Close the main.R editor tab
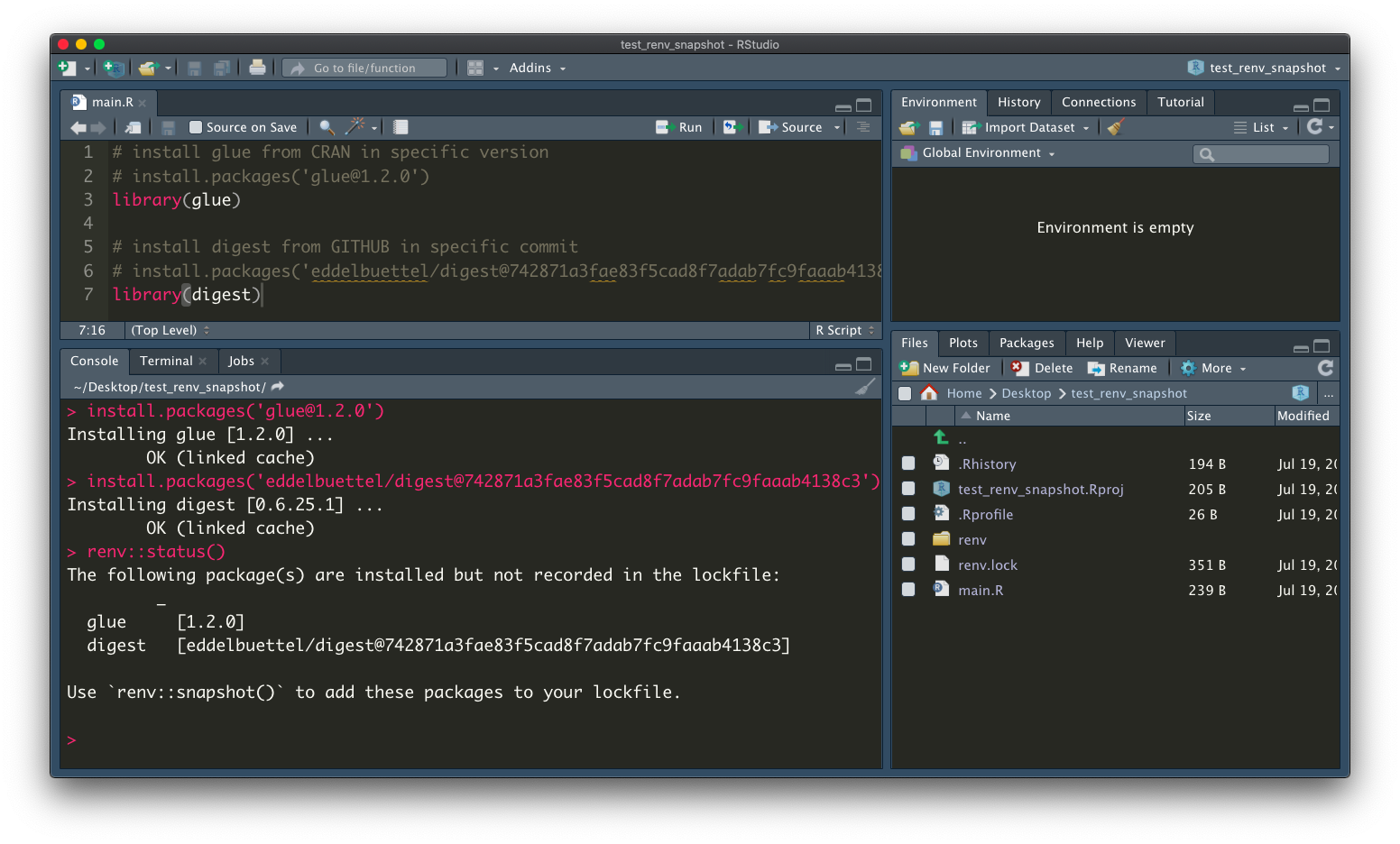Viewport: 1400px width, 844px height. pyautogui.click(x=143, y=103)
